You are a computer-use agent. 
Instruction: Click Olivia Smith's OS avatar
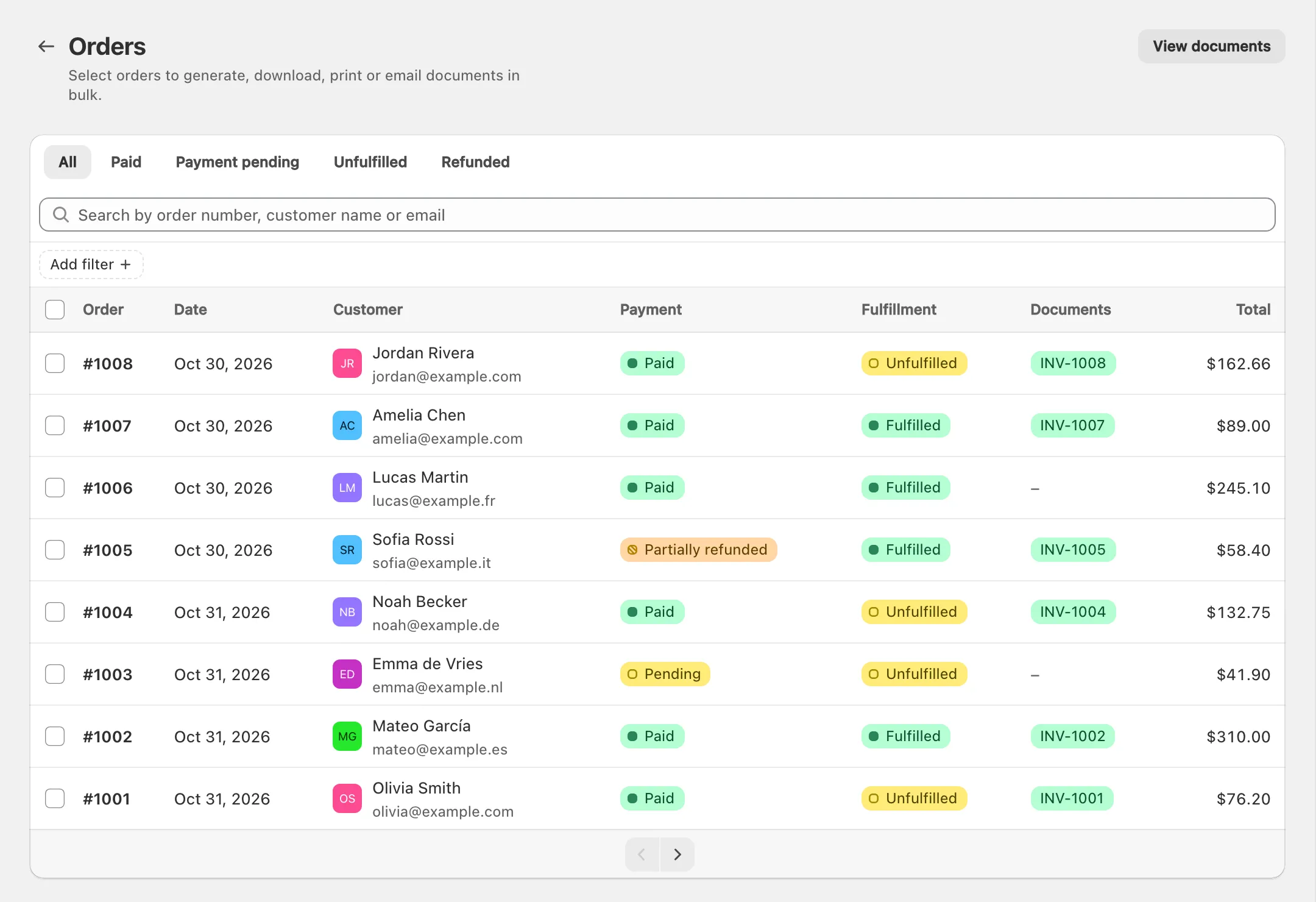(347, 799)
